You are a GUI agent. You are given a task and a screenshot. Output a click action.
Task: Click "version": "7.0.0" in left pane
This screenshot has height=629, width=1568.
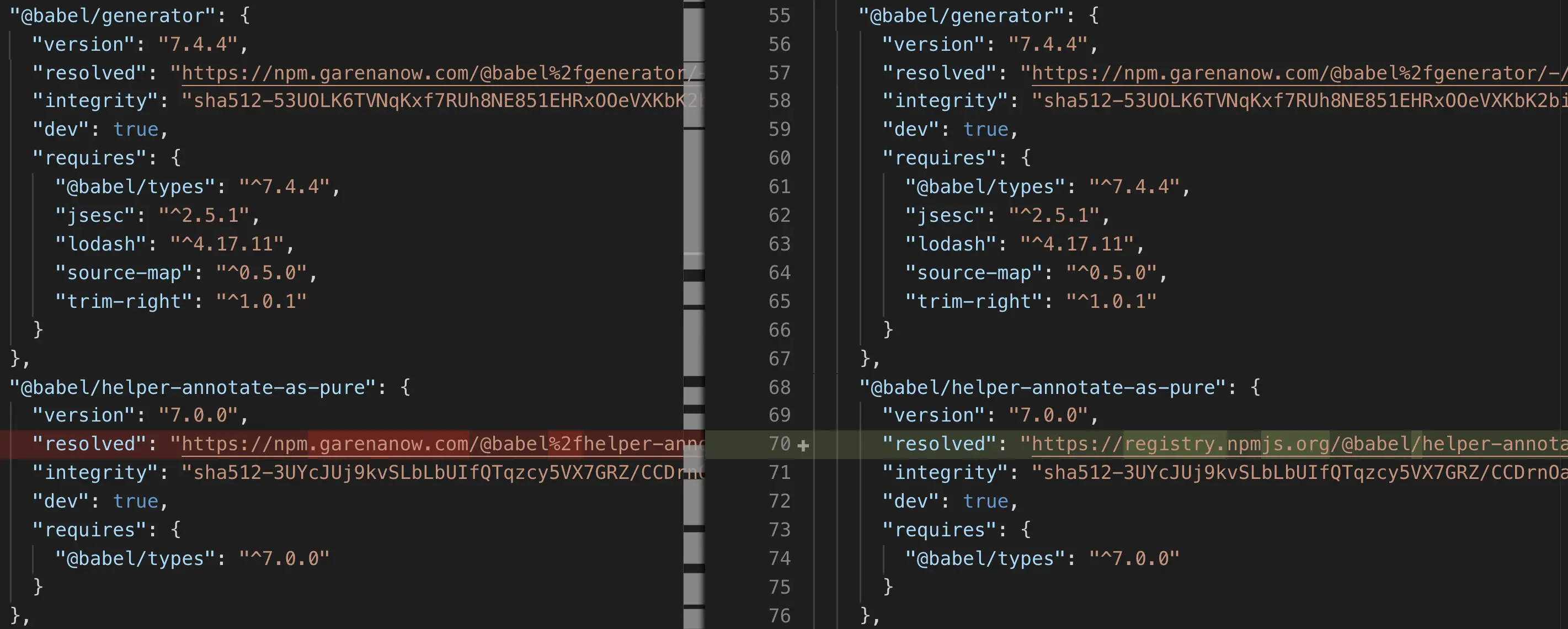click(135, 415)
